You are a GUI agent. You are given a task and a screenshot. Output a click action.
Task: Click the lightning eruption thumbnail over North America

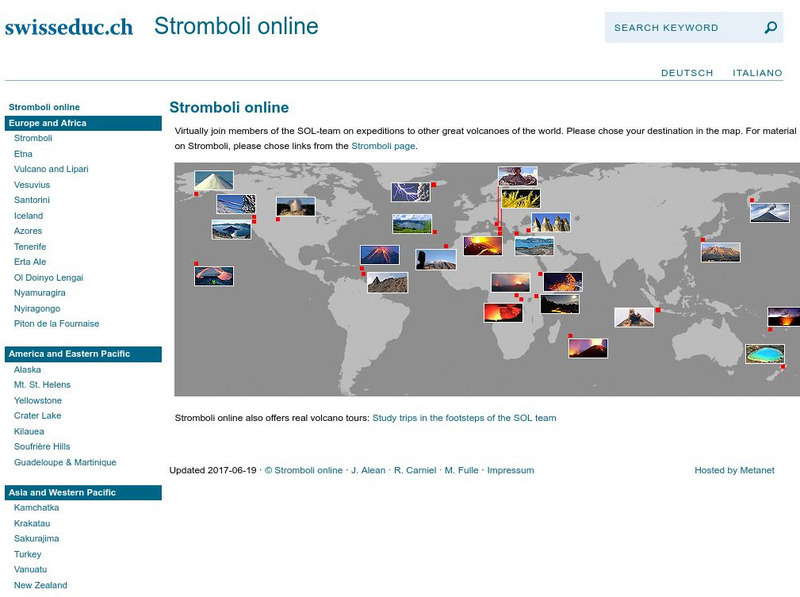point(409,194)
